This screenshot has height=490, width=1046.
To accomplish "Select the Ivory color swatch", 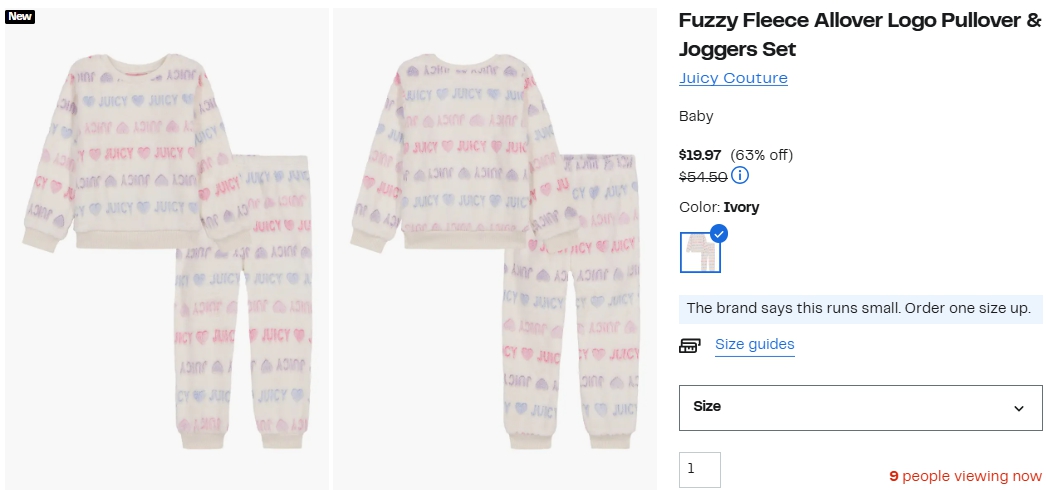I will (x=700, y=252).
